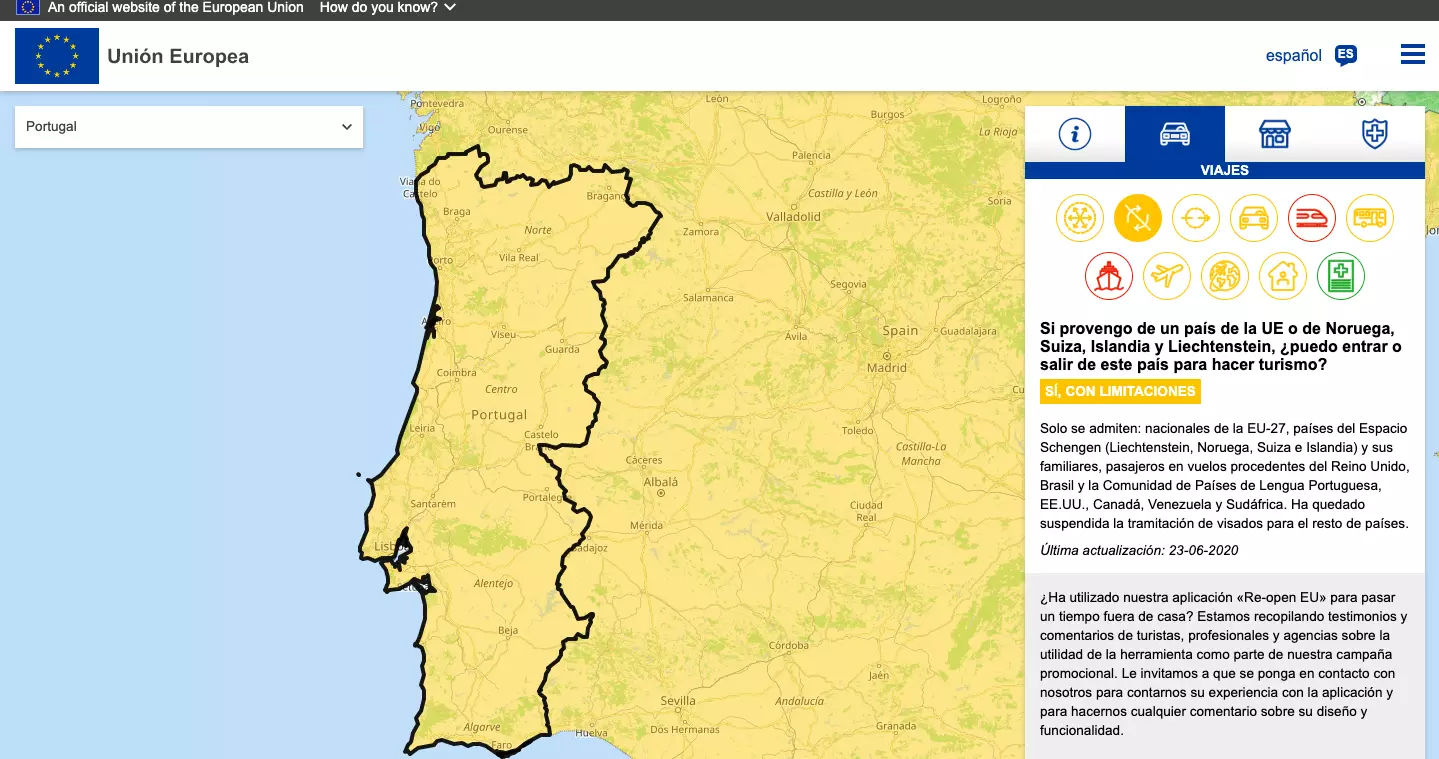Click the Sevilla label on the map
1439x759 pixels.
coord(678,700)
